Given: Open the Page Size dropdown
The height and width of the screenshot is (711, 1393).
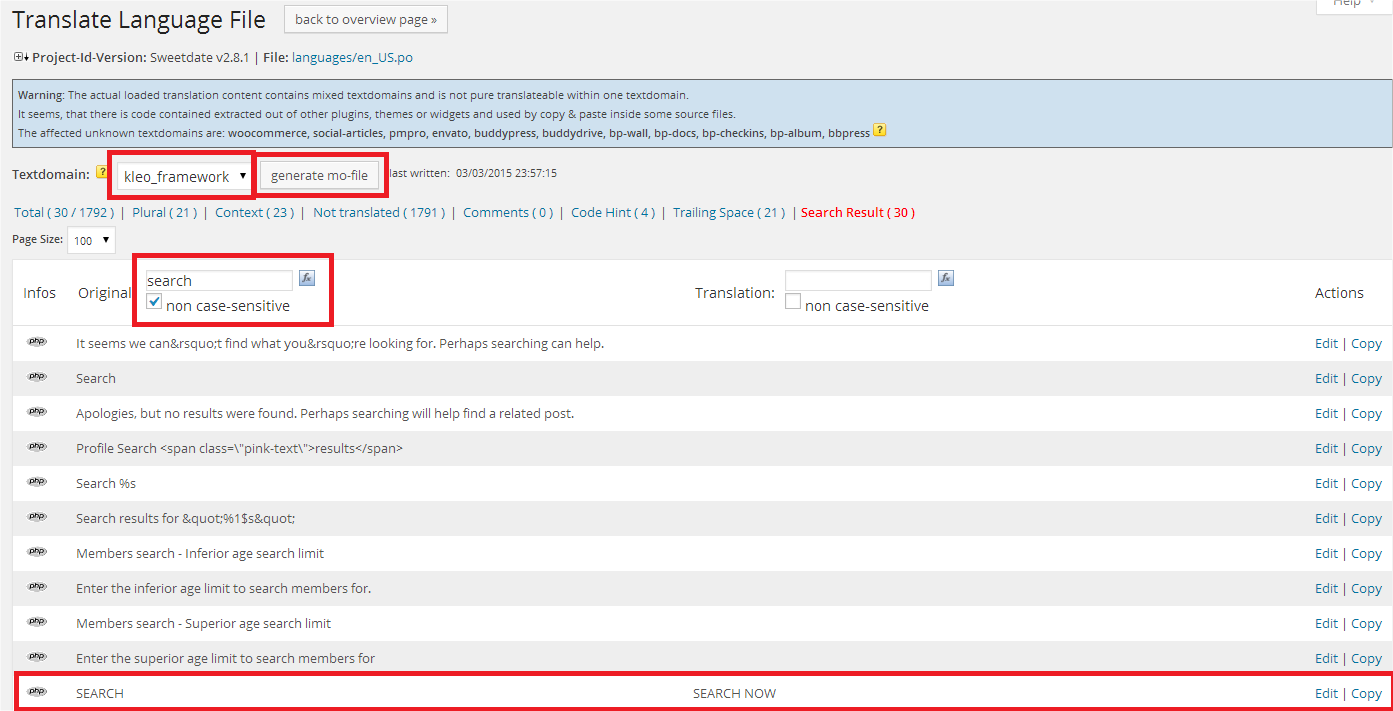Looking at the screenshot, I should point(91,240).
